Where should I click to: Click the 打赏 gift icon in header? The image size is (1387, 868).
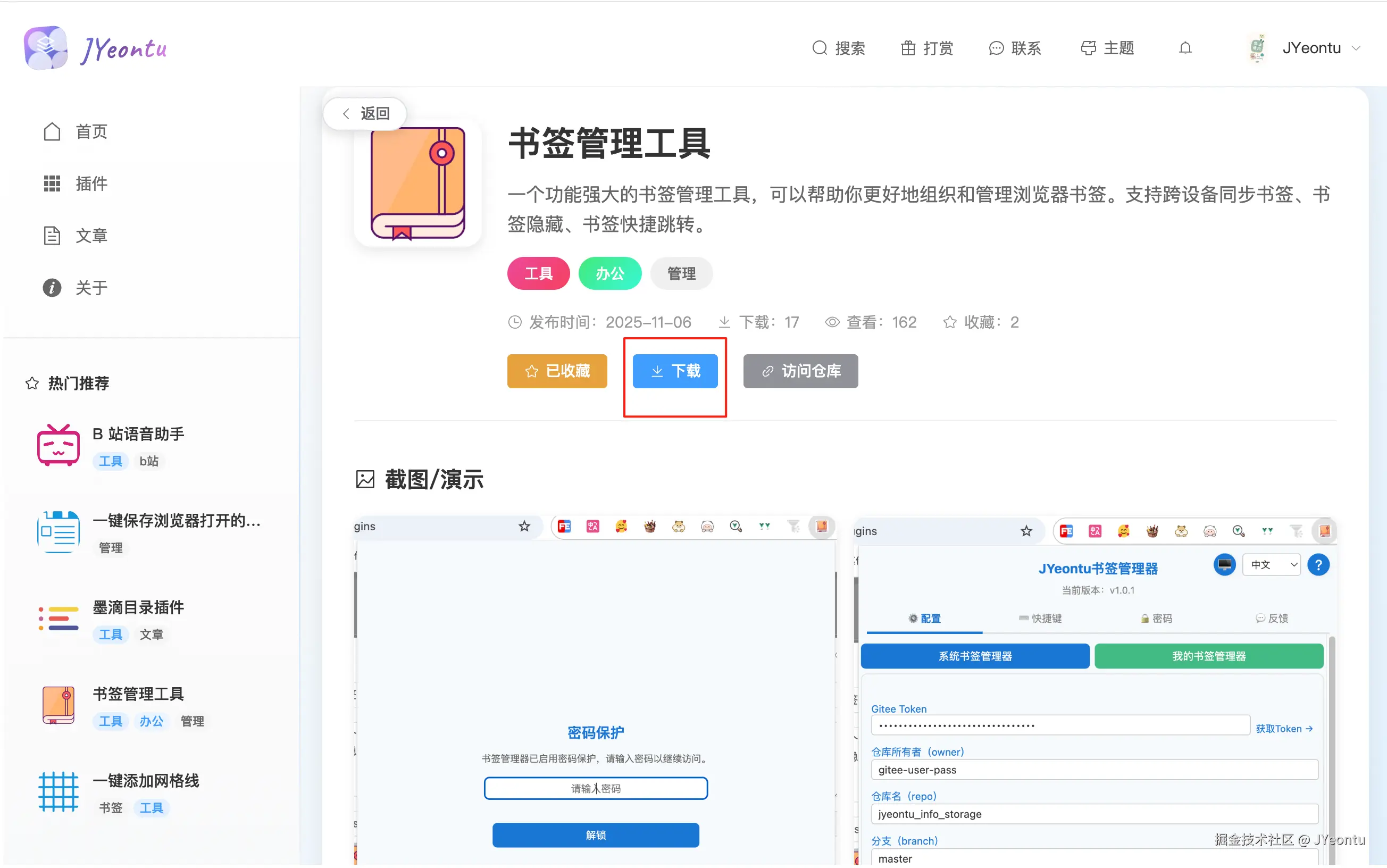click(908, 48)
